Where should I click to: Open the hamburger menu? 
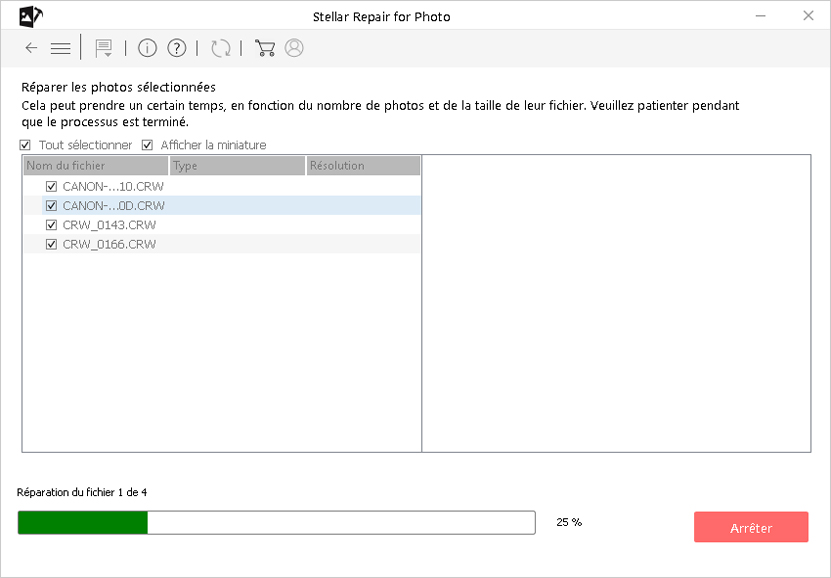[x=60, y=48]
